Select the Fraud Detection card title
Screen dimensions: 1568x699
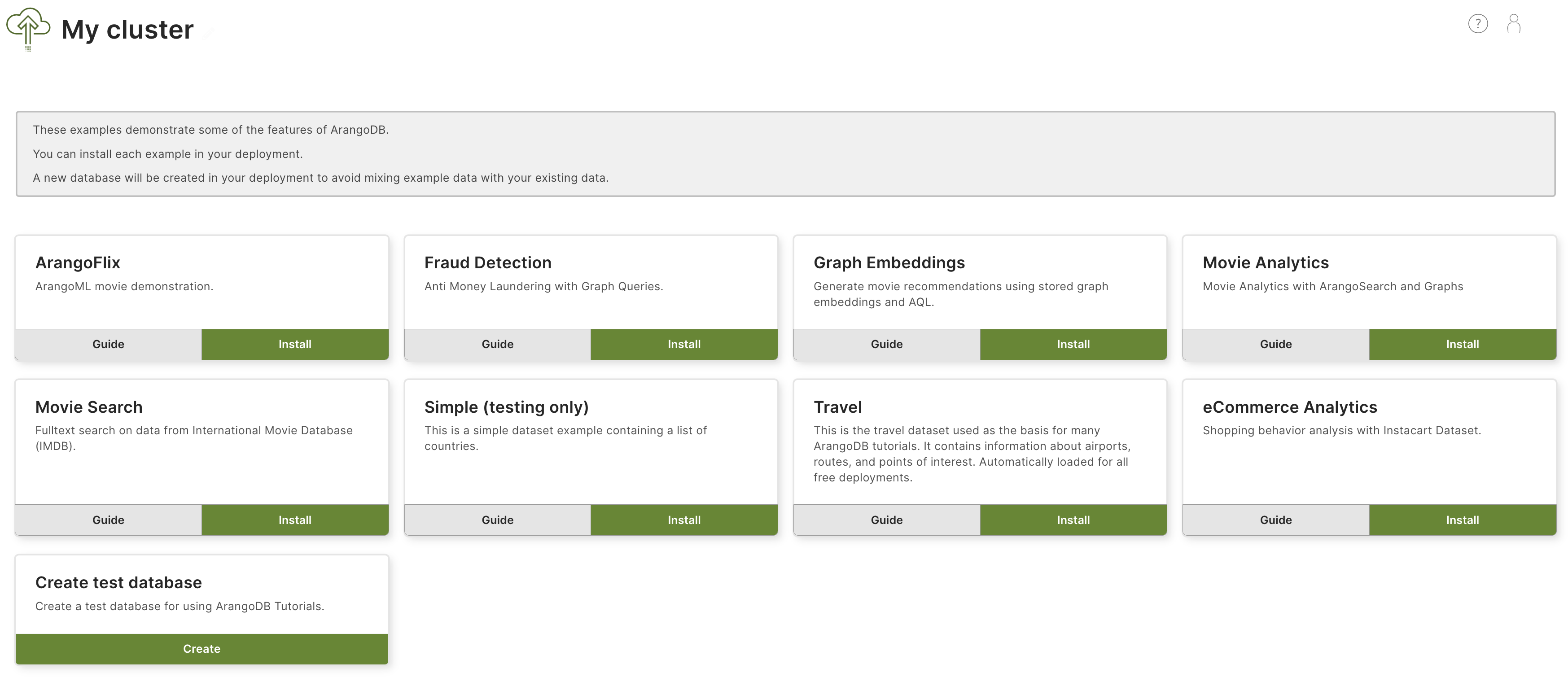click(487, 263)
